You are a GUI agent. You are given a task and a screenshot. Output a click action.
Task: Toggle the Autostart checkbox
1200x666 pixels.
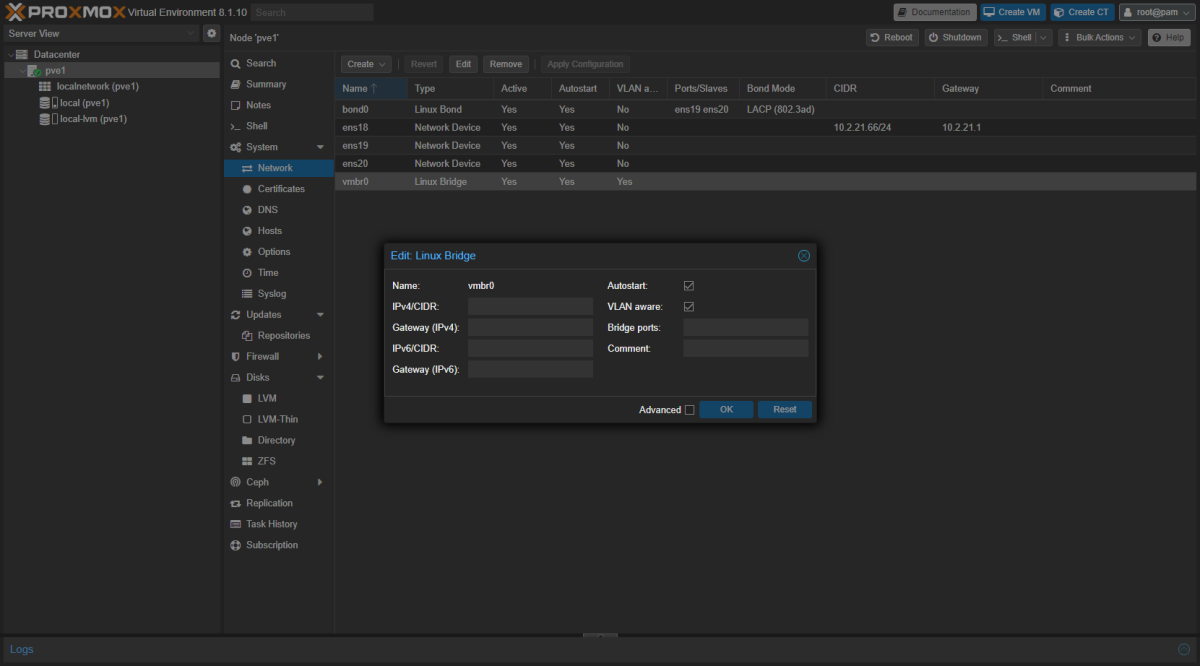pyautogui.click(x=689, y=286)
